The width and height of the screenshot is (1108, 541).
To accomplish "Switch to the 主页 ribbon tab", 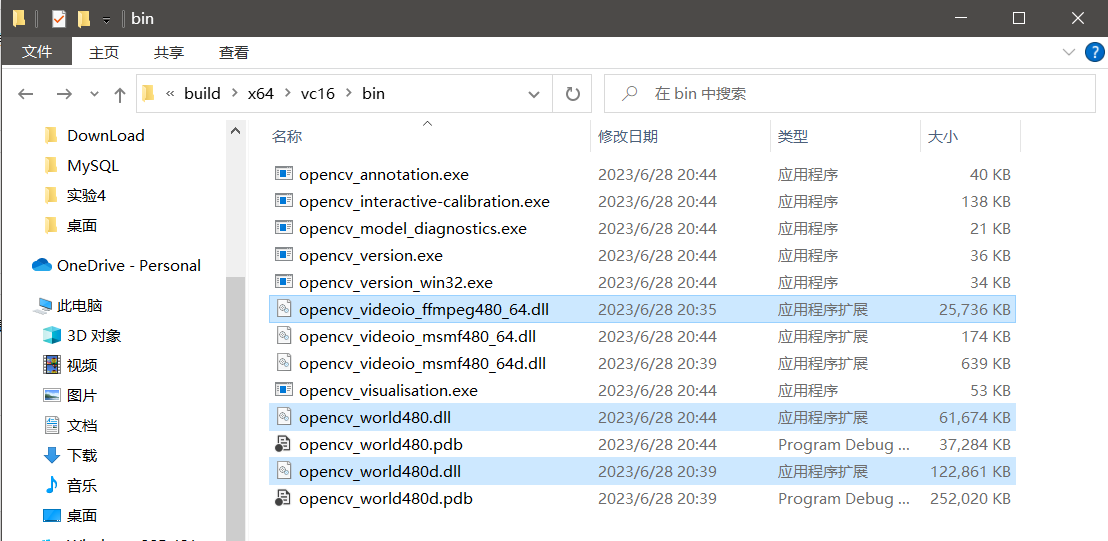I will click(104, 52).
